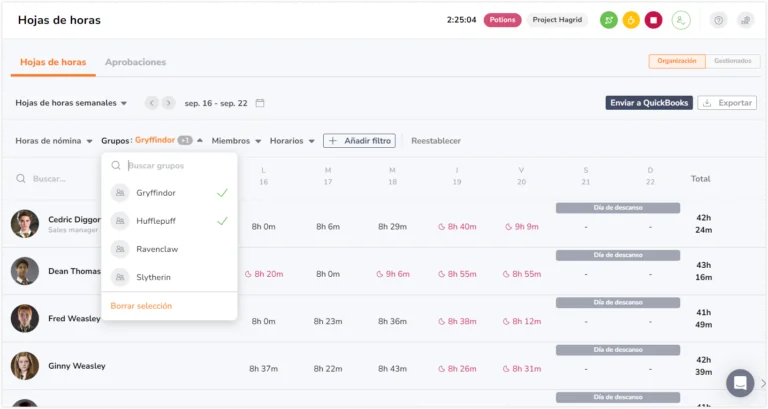Click the Ravenclaw group icon

click(120, 249)
